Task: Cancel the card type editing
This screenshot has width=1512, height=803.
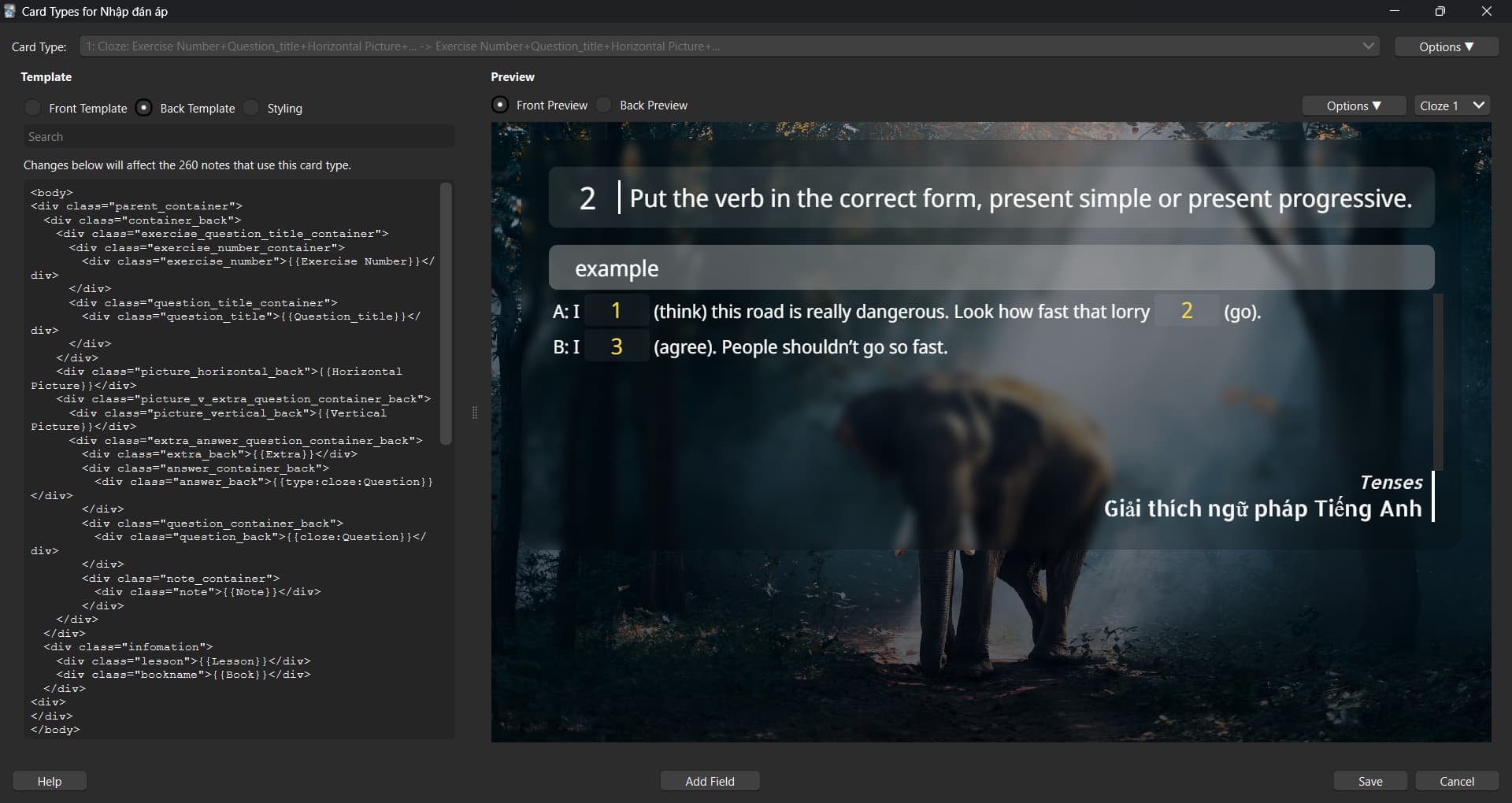Action: pos(1457,781)
